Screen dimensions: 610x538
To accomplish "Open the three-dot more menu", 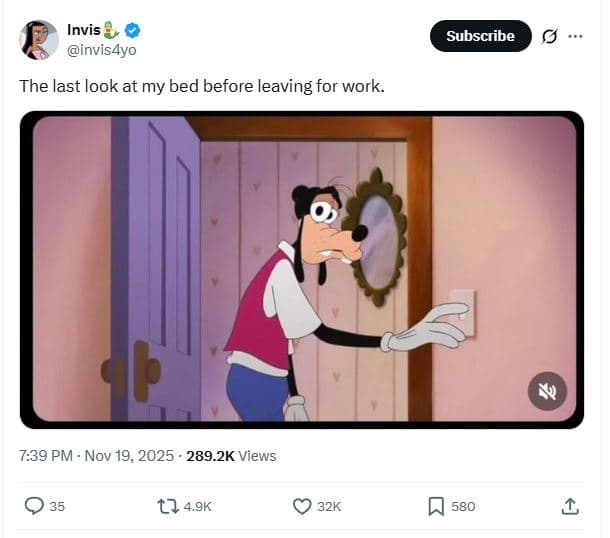I will pos(575,36).
